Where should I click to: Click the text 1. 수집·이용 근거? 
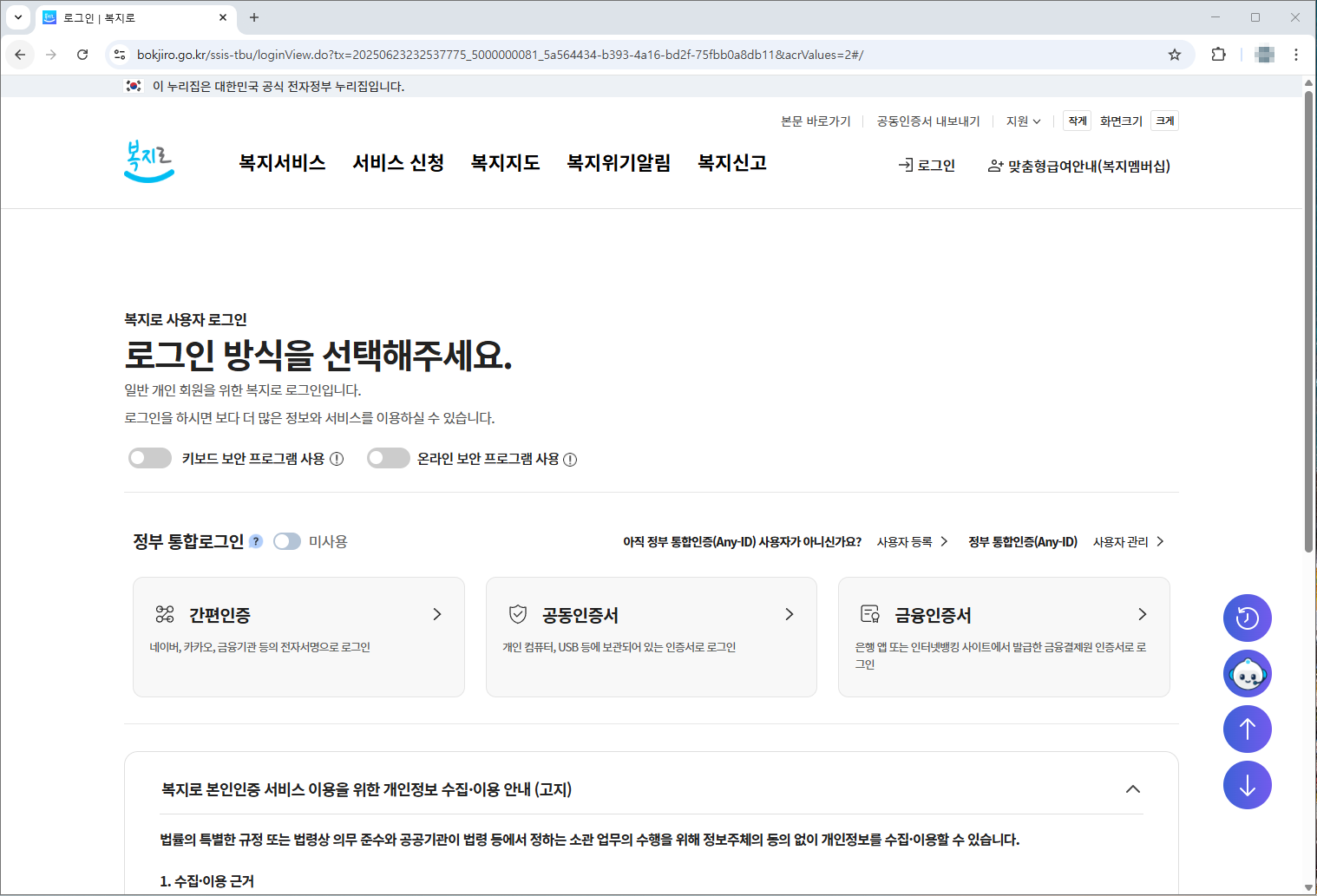pos(207,881)
